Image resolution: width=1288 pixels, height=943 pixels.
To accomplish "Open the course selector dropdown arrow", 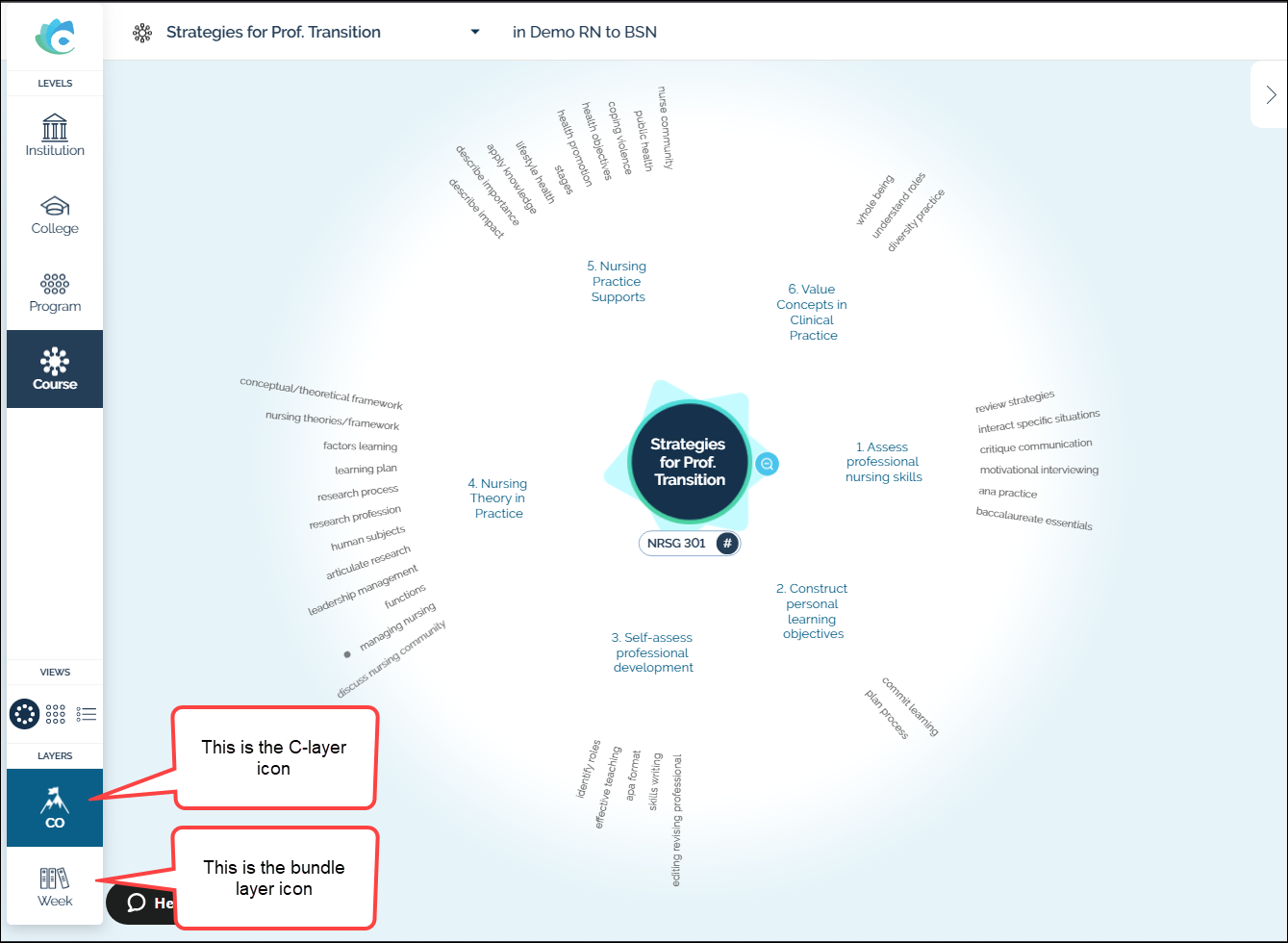I will (x=475, y=31).
